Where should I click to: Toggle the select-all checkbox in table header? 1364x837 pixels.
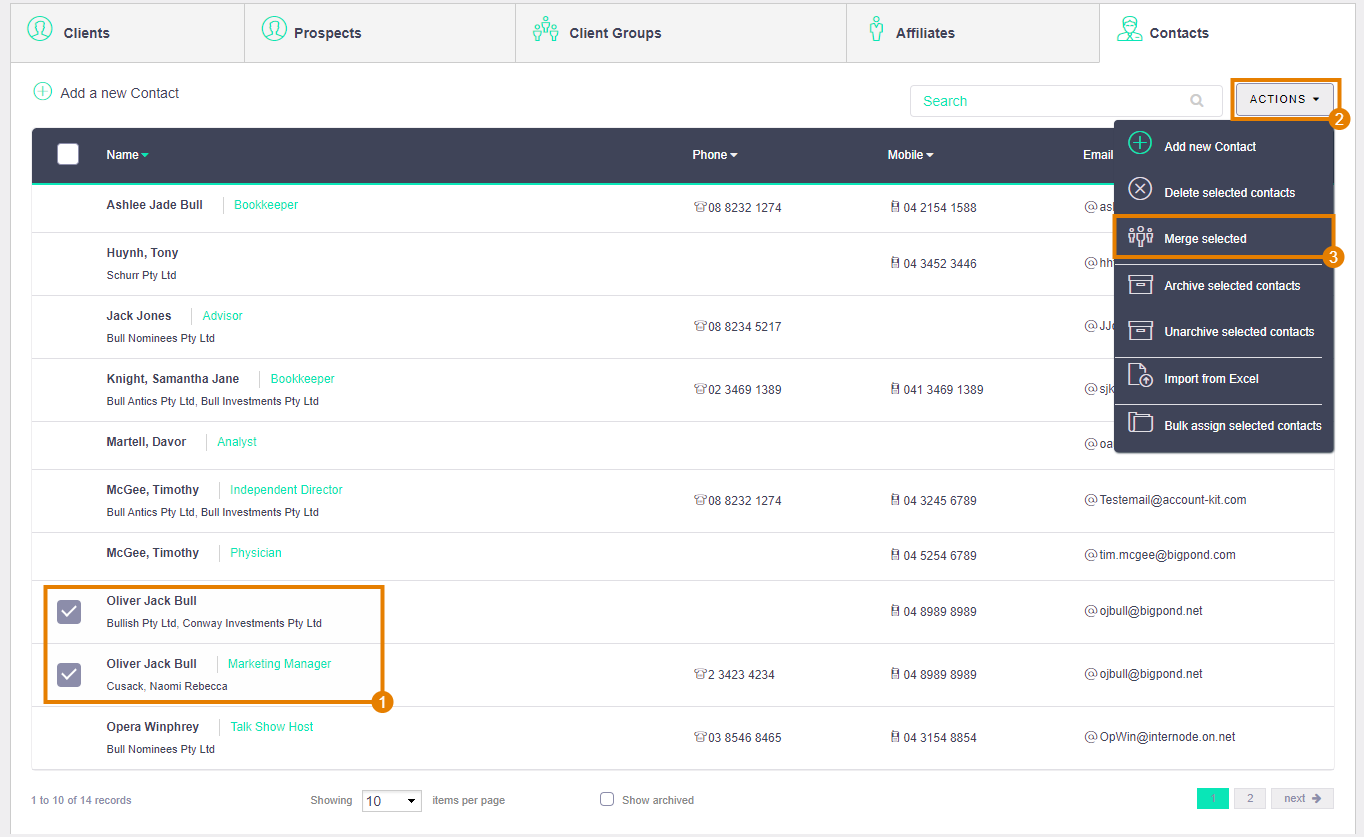(68, 154)
